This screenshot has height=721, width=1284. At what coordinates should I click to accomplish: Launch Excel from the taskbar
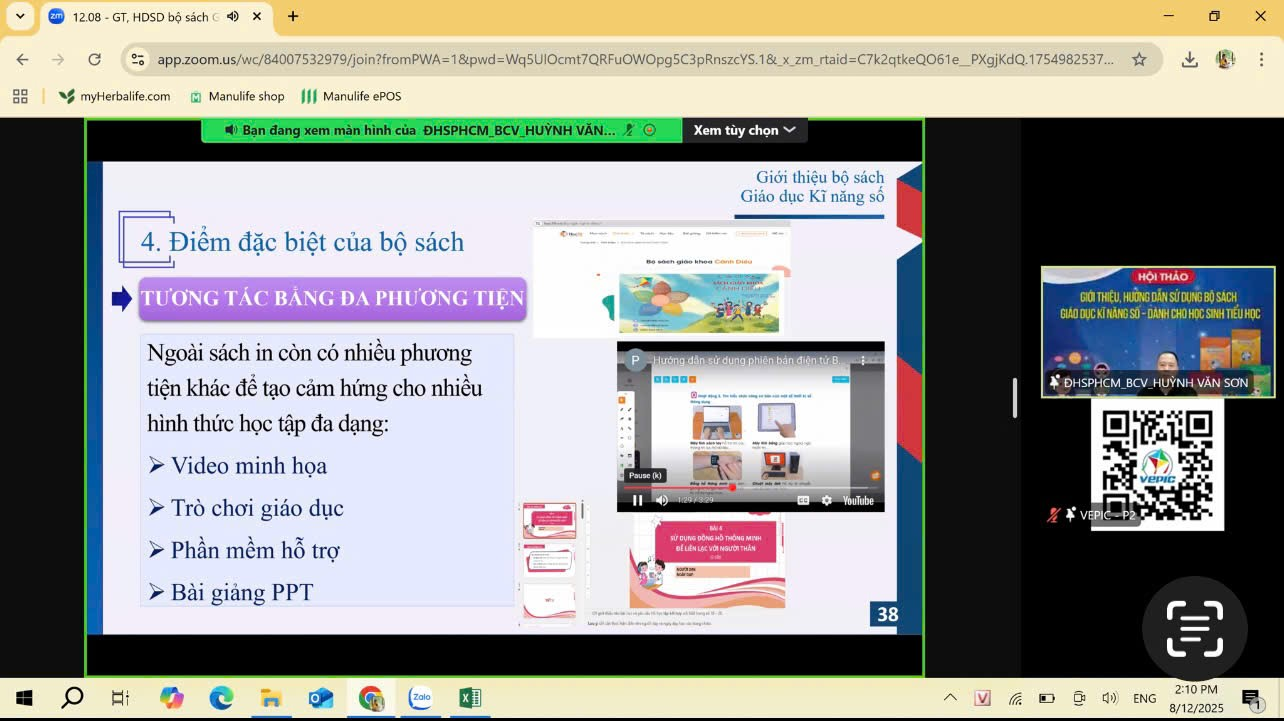470,698
